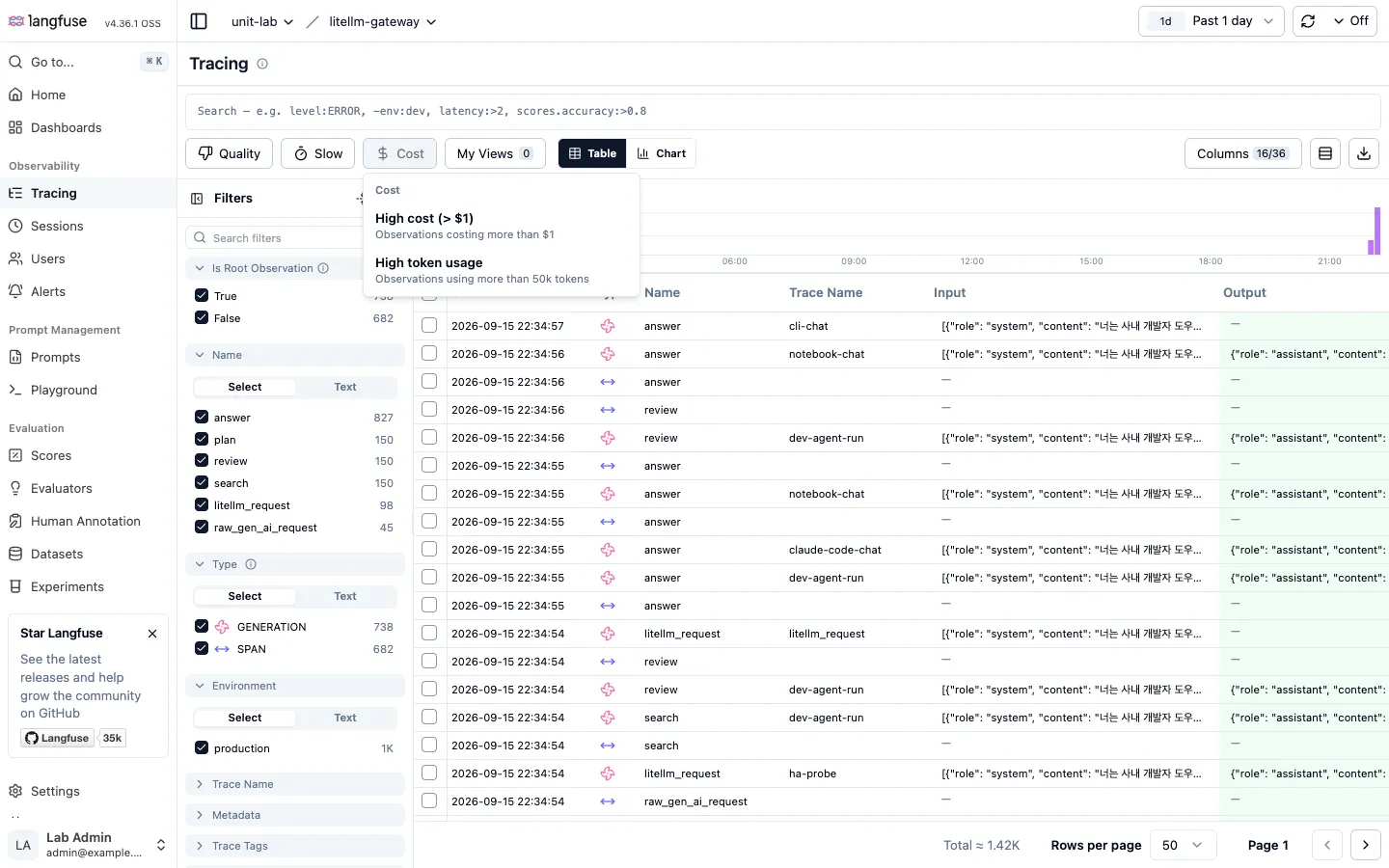Switch to the Table view tab

point(592,153)
